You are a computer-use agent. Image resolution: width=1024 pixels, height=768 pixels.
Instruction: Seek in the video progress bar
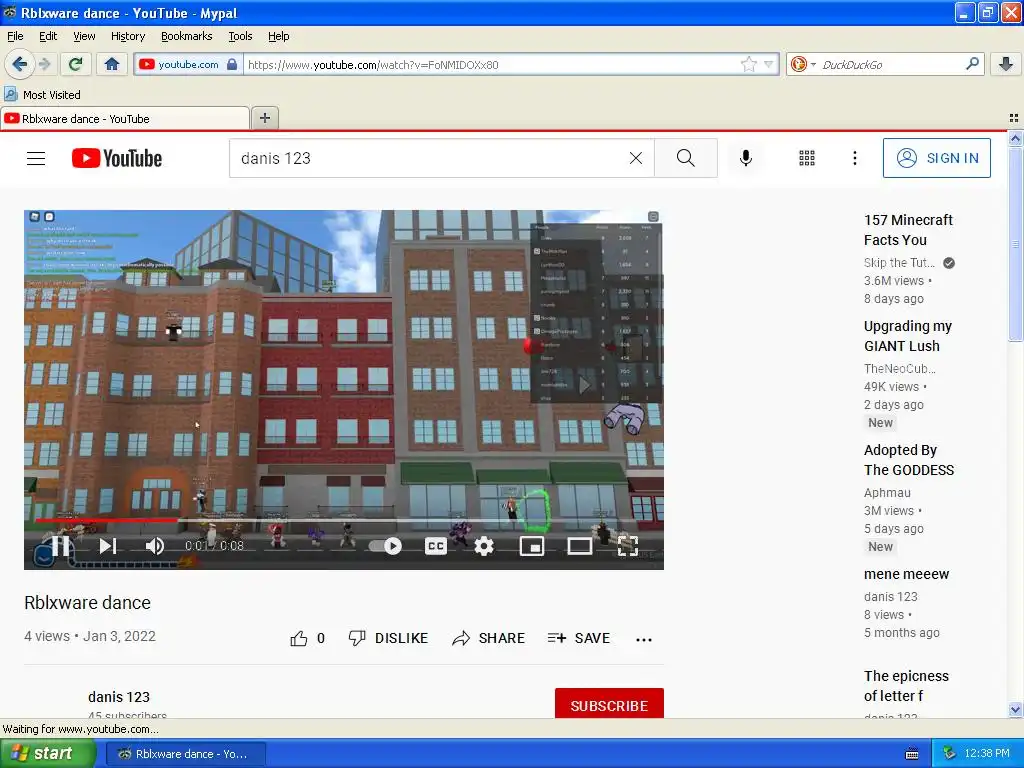344,520
